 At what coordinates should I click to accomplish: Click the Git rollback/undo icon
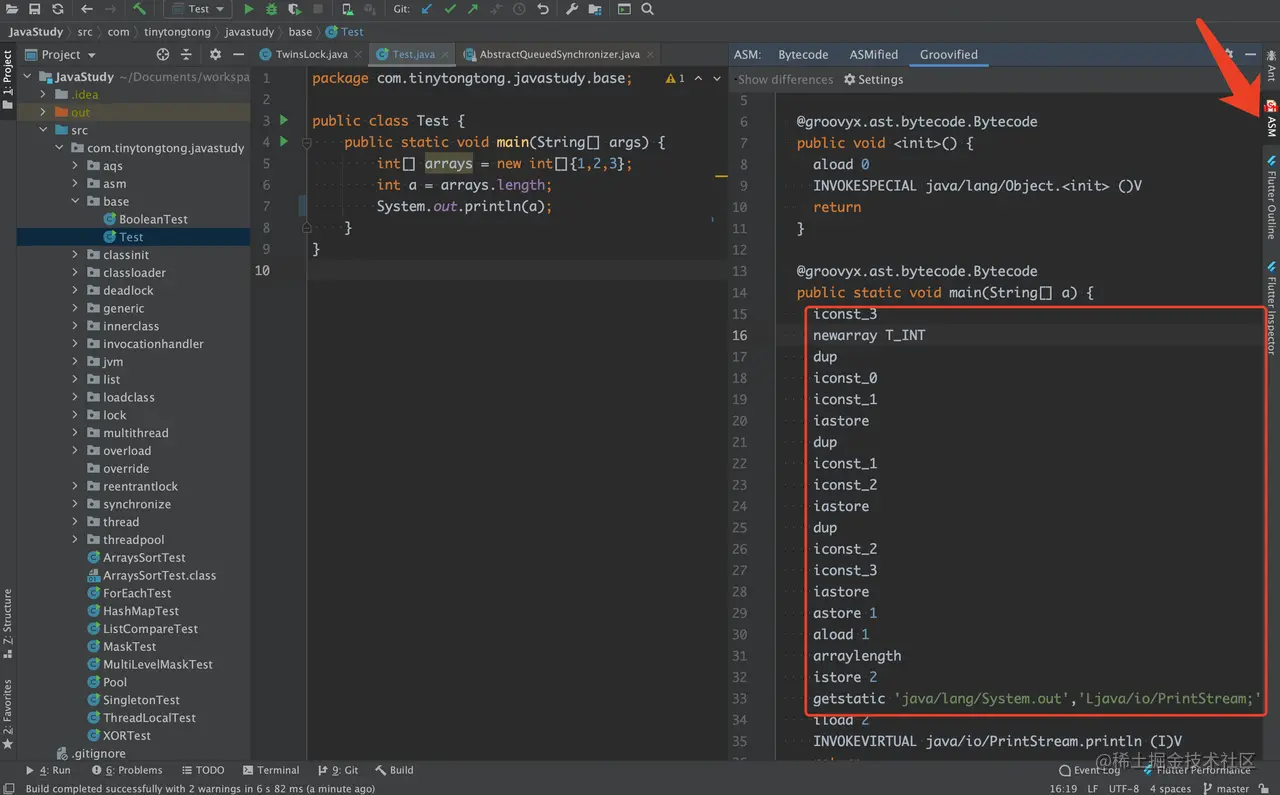click(543, 9)
